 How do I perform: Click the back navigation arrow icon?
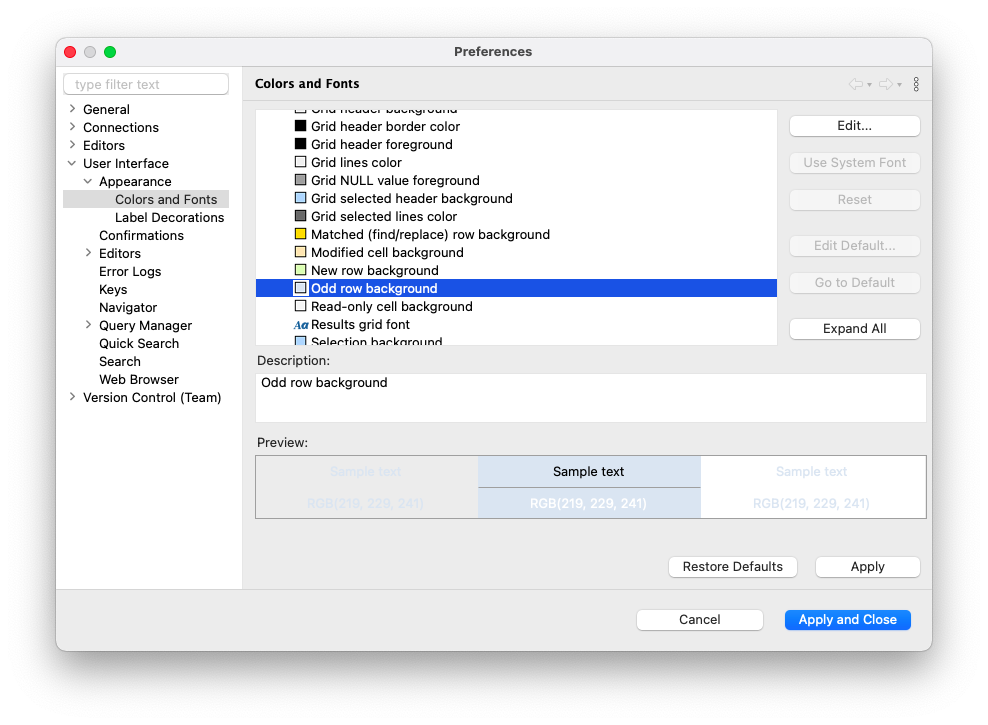click(856, 84)
